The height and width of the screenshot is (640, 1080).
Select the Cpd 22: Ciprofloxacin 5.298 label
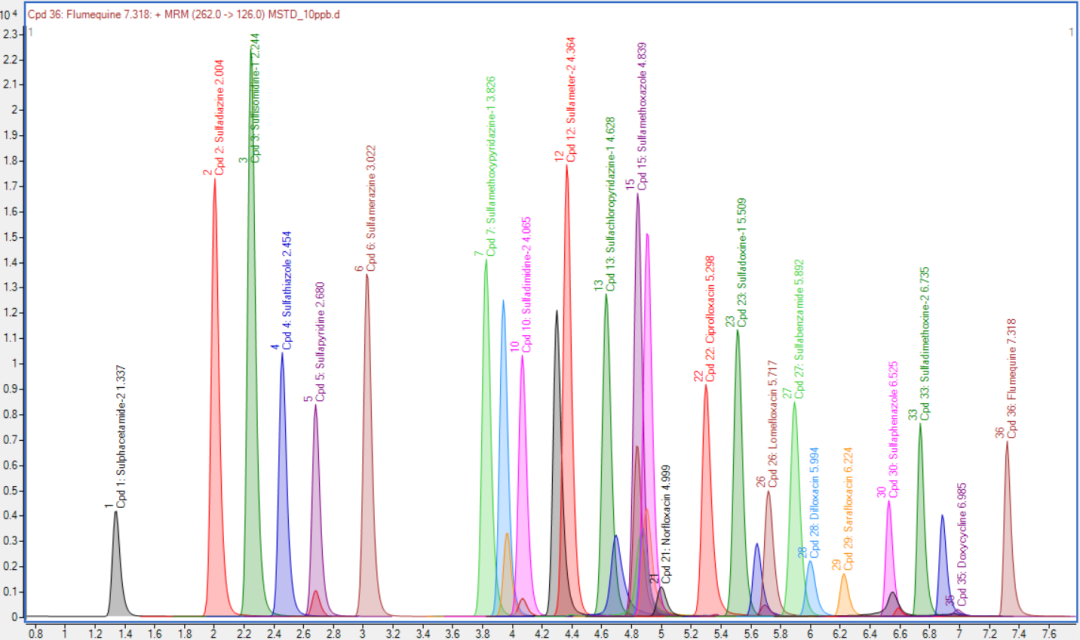pyautogui.click(x=710, y=319)
